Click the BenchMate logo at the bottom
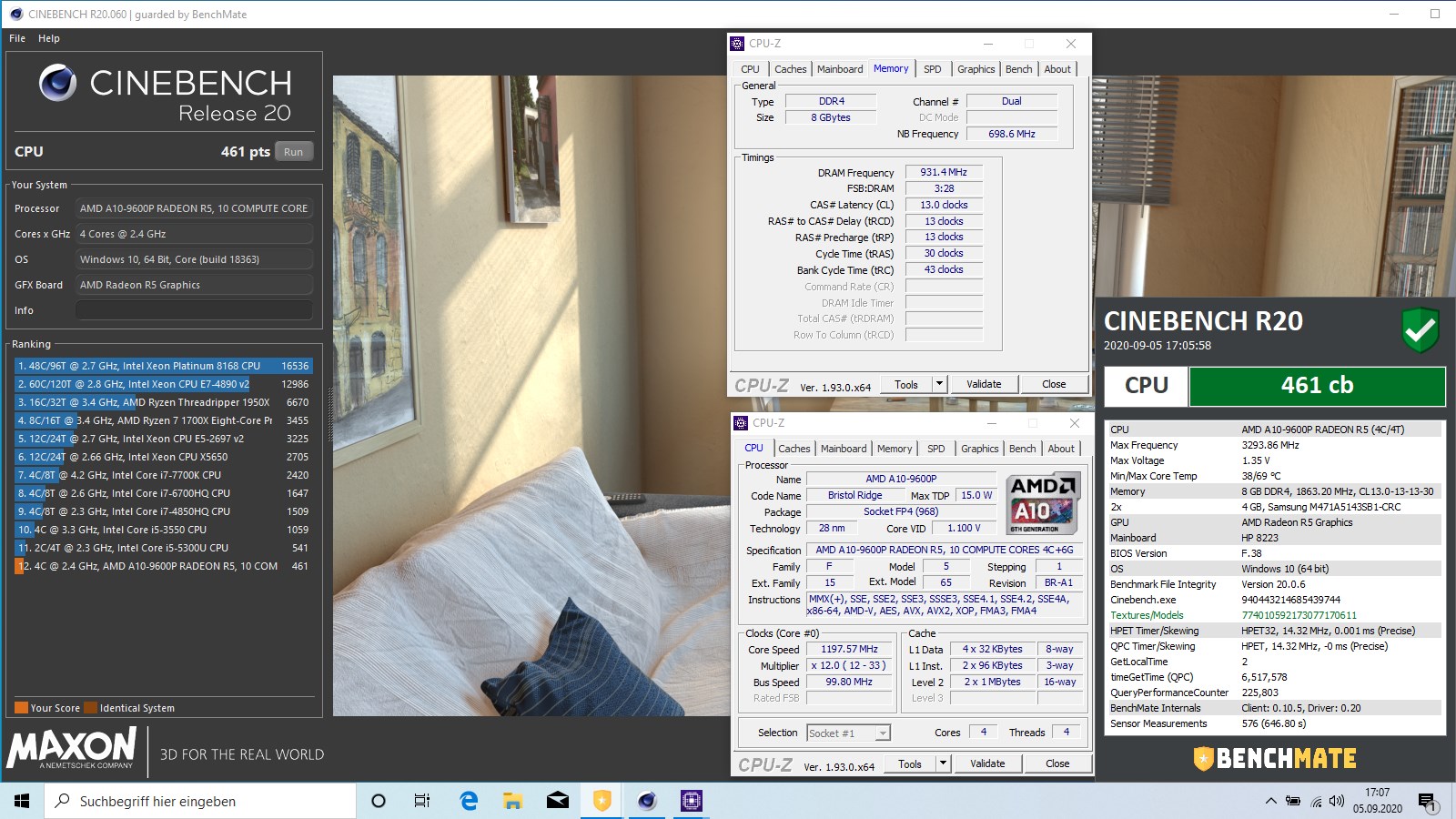The image size is (1456, 819). coord(1275,758)
